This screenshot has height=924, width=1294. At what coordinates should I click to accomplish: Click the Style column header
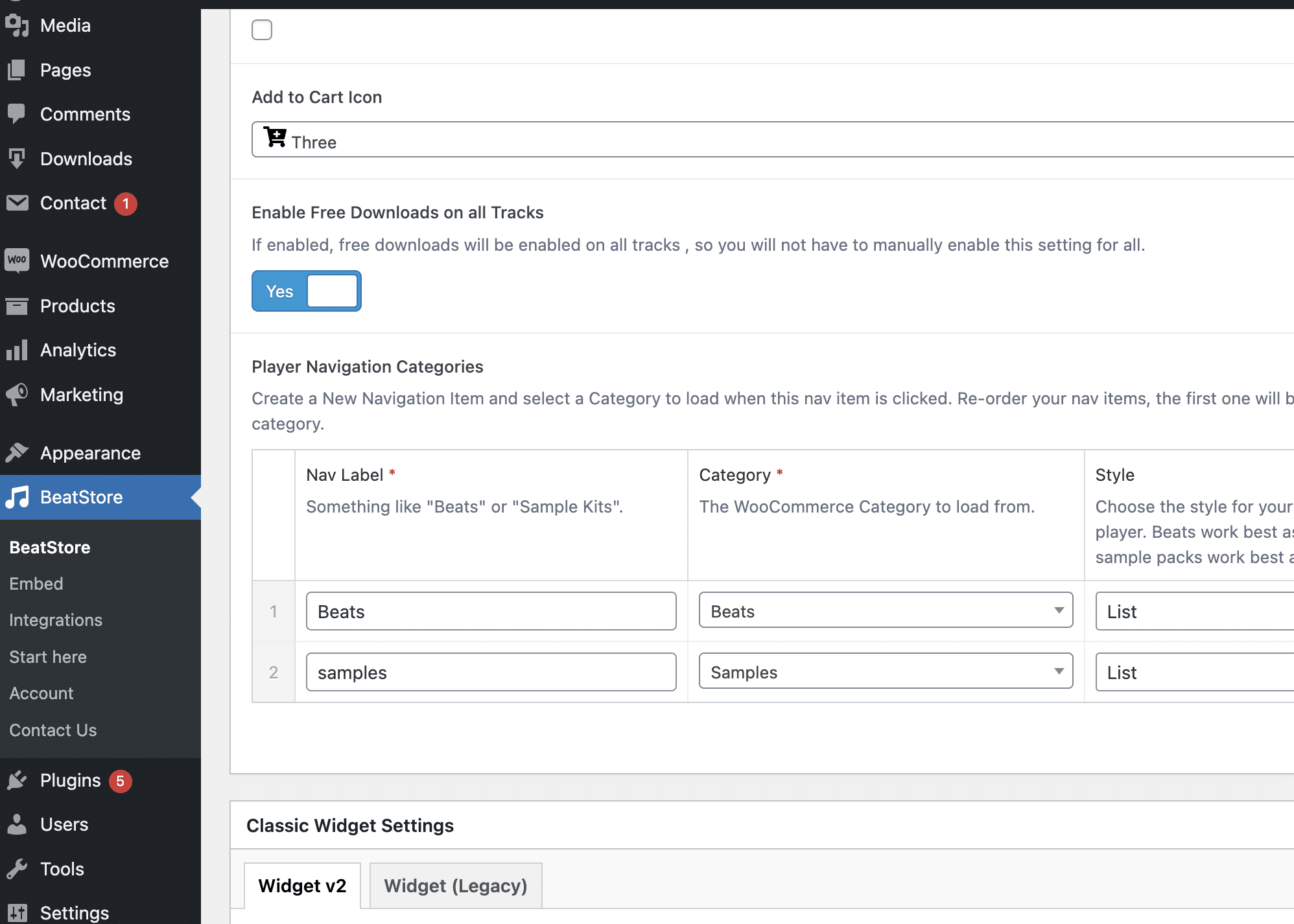(x=1115, y=475)
